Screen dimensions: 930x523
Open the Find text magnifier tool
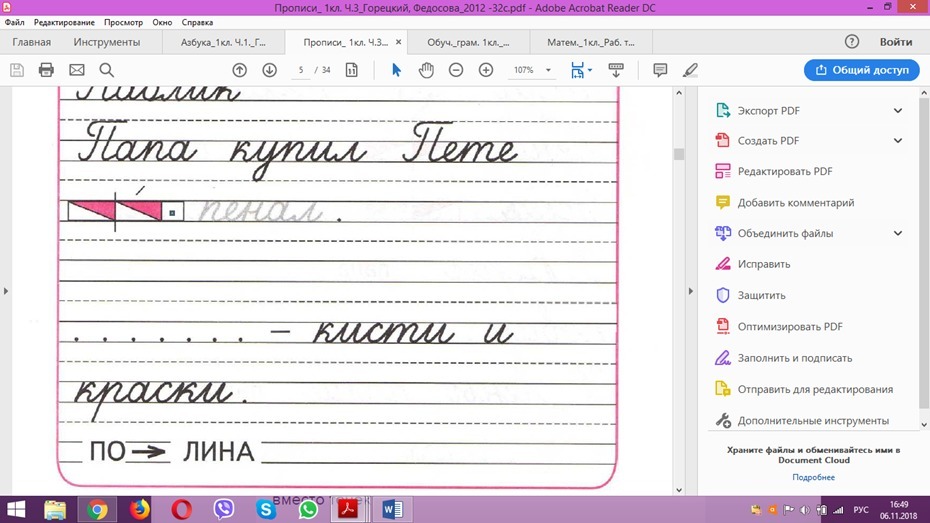(x=106, y=70)
